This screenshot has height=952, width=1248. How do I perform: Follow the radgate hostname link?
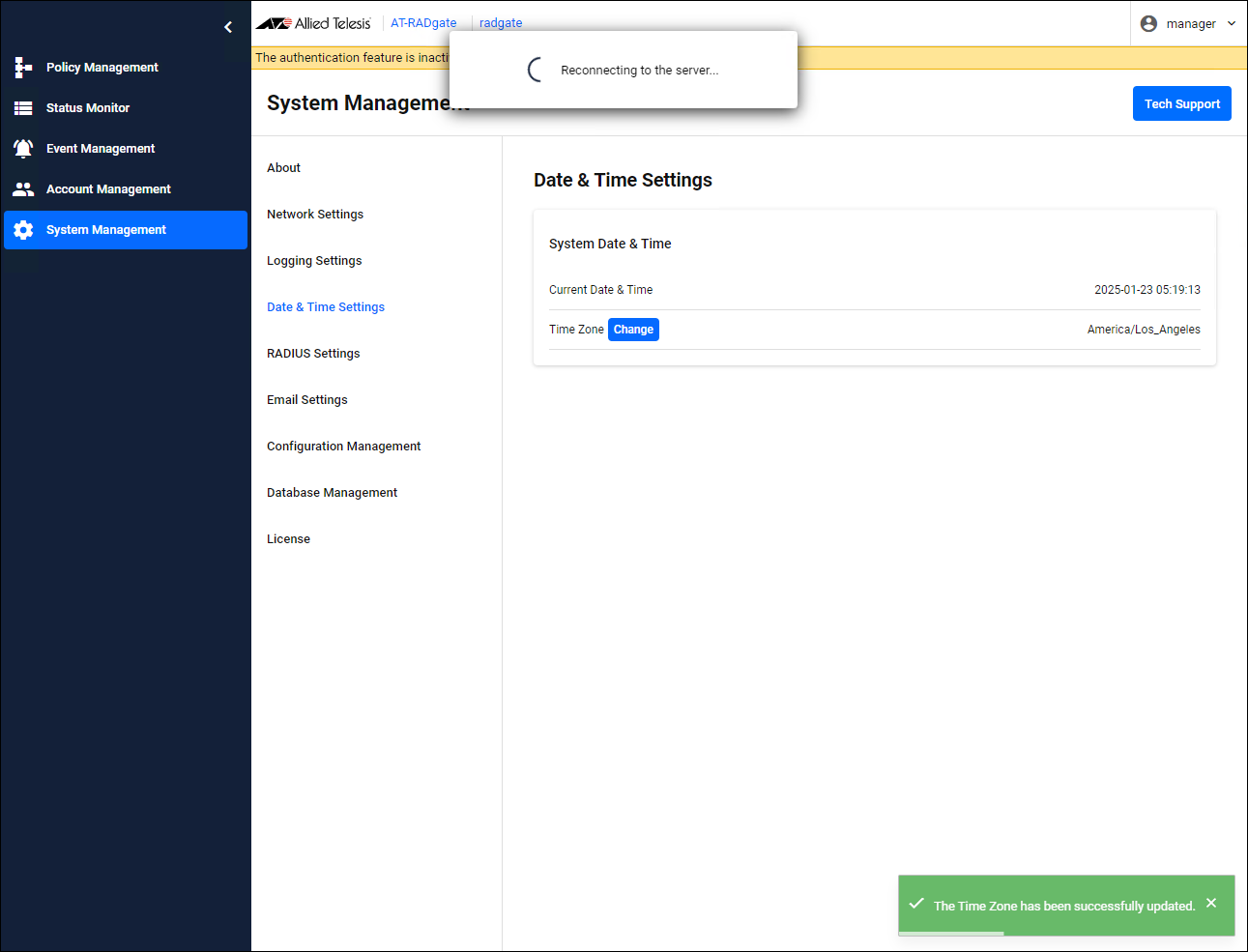501,23
